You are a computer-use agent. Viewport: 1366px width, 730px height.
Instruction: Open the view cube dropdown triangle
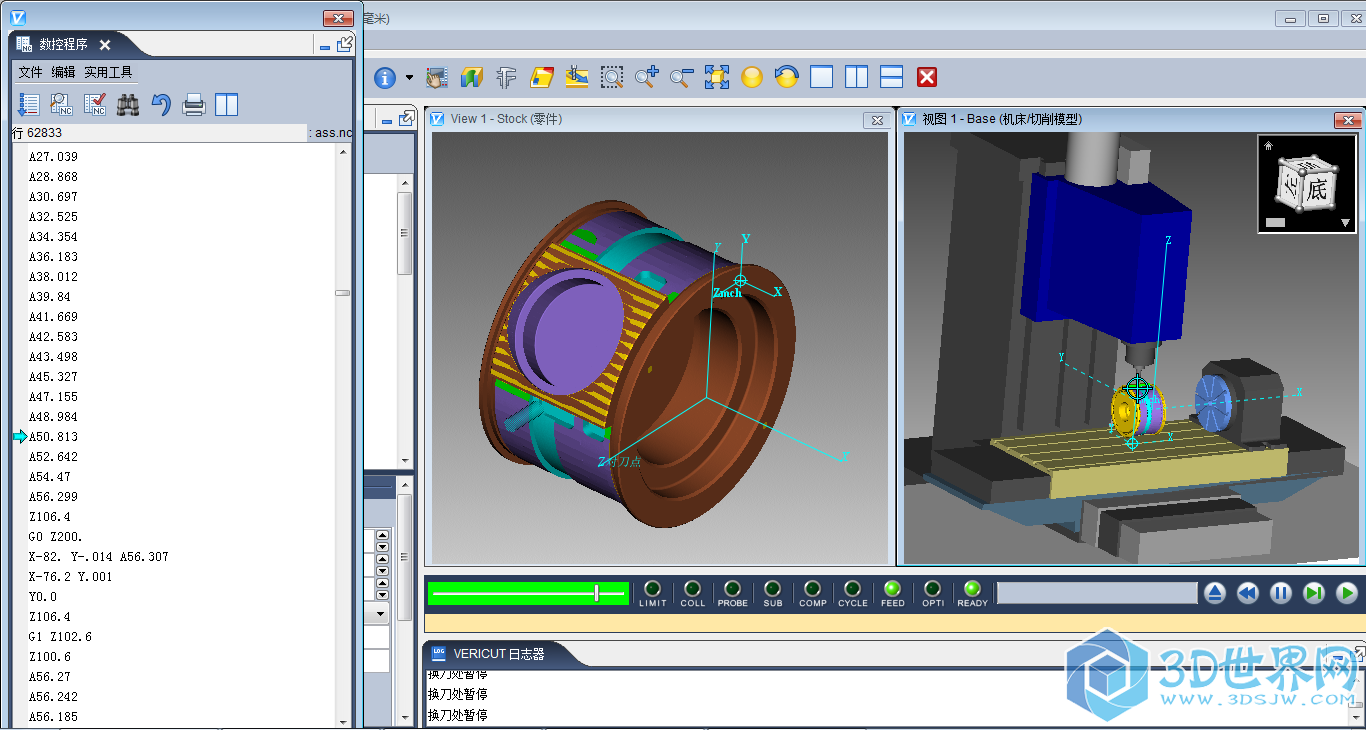1345,223
